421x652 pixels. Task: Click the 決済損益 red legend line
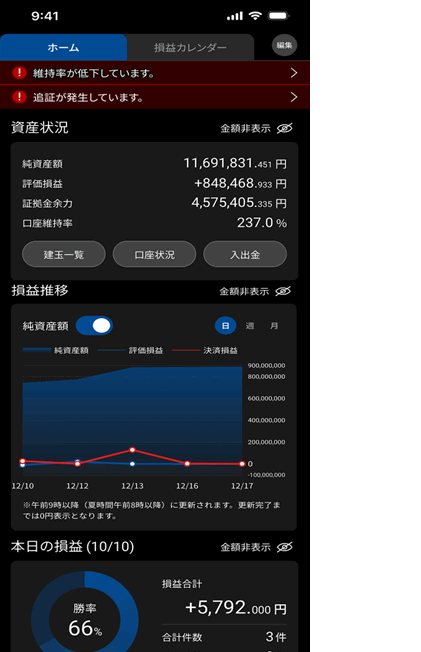186,350
